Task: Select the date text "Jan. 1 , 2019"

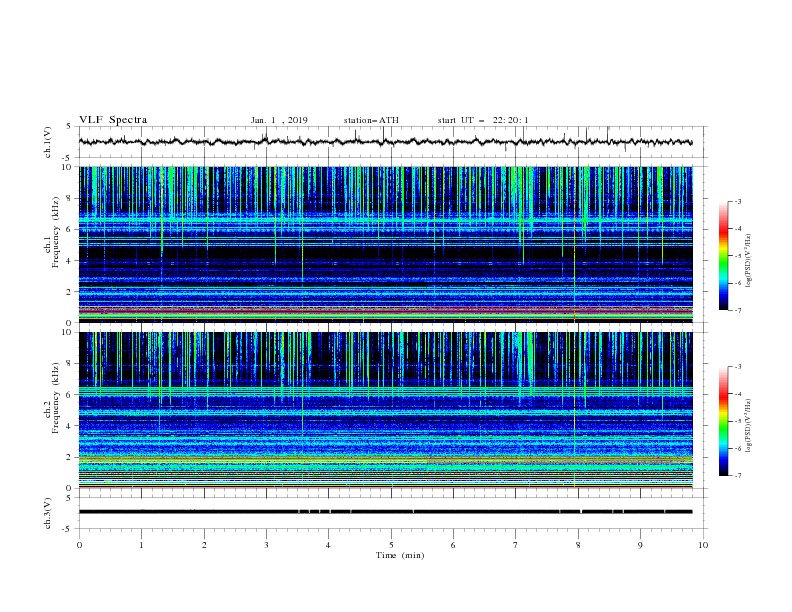Action: (279, 120)
